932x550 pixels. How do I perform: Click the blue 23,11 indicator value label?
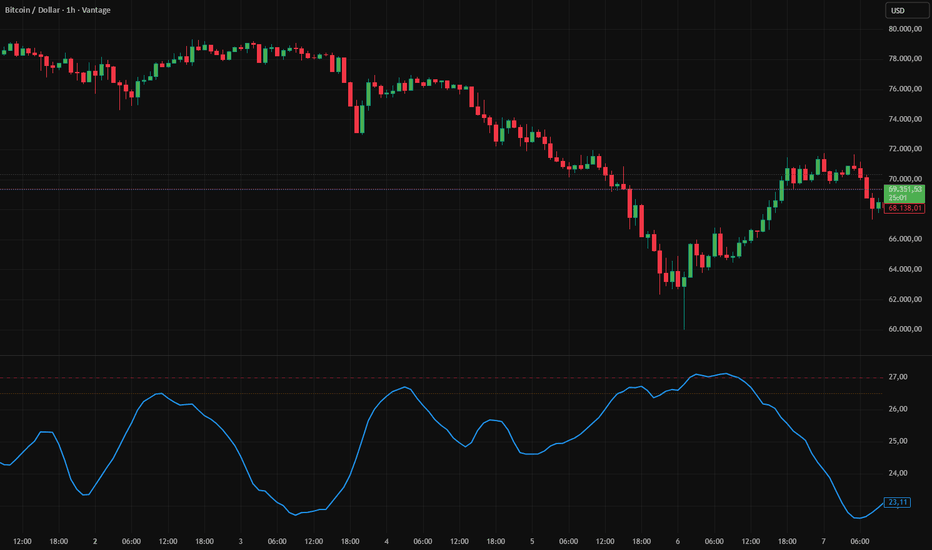[897, 502]
